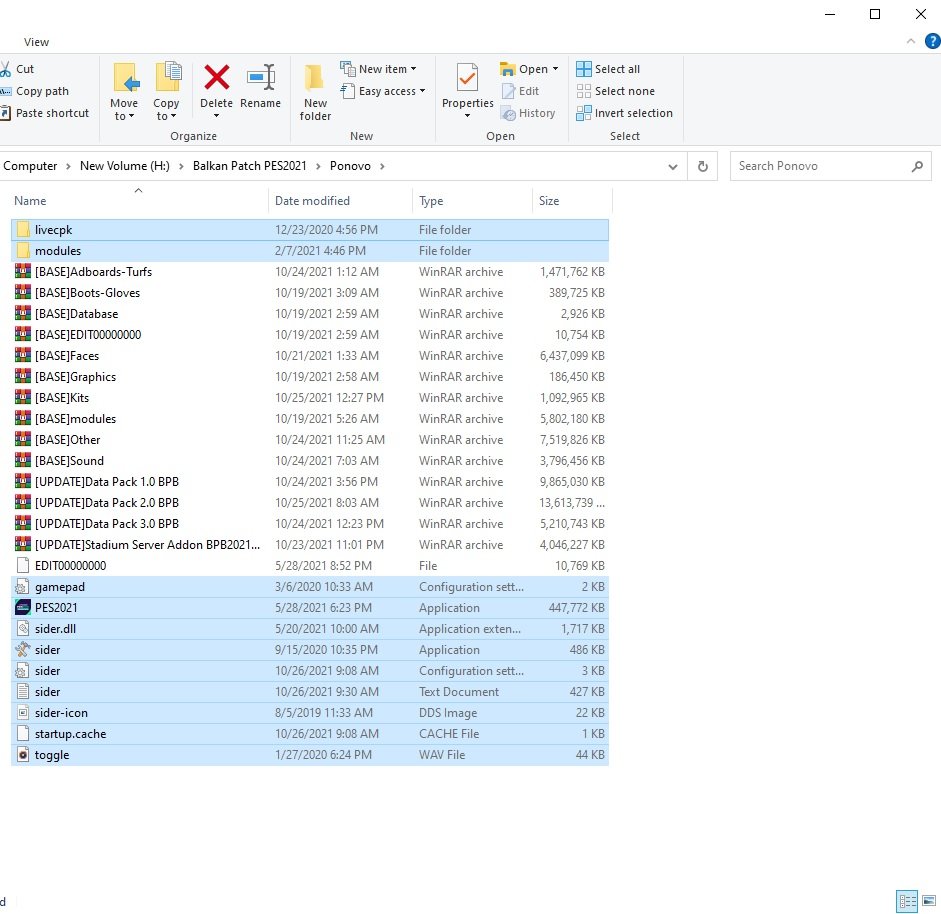Select the PES2021 application file
941x914 pixels.
tap(56, 608)
